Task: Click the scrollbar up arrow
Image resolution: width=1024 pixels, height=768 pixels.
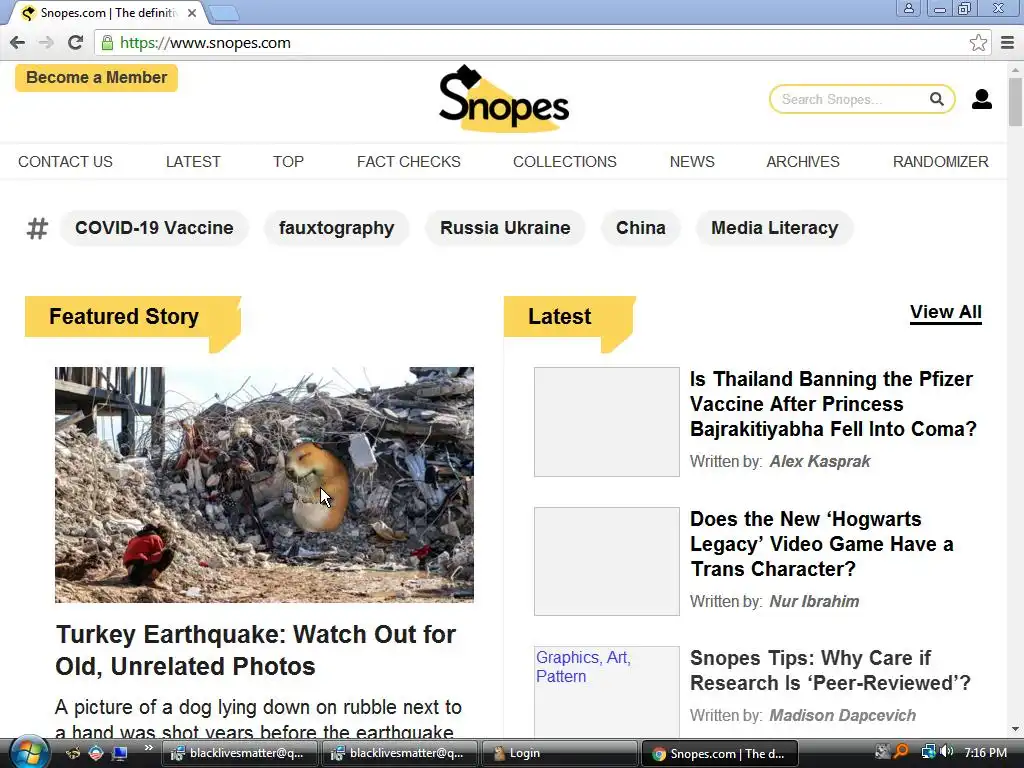Action: point(1015,69)
